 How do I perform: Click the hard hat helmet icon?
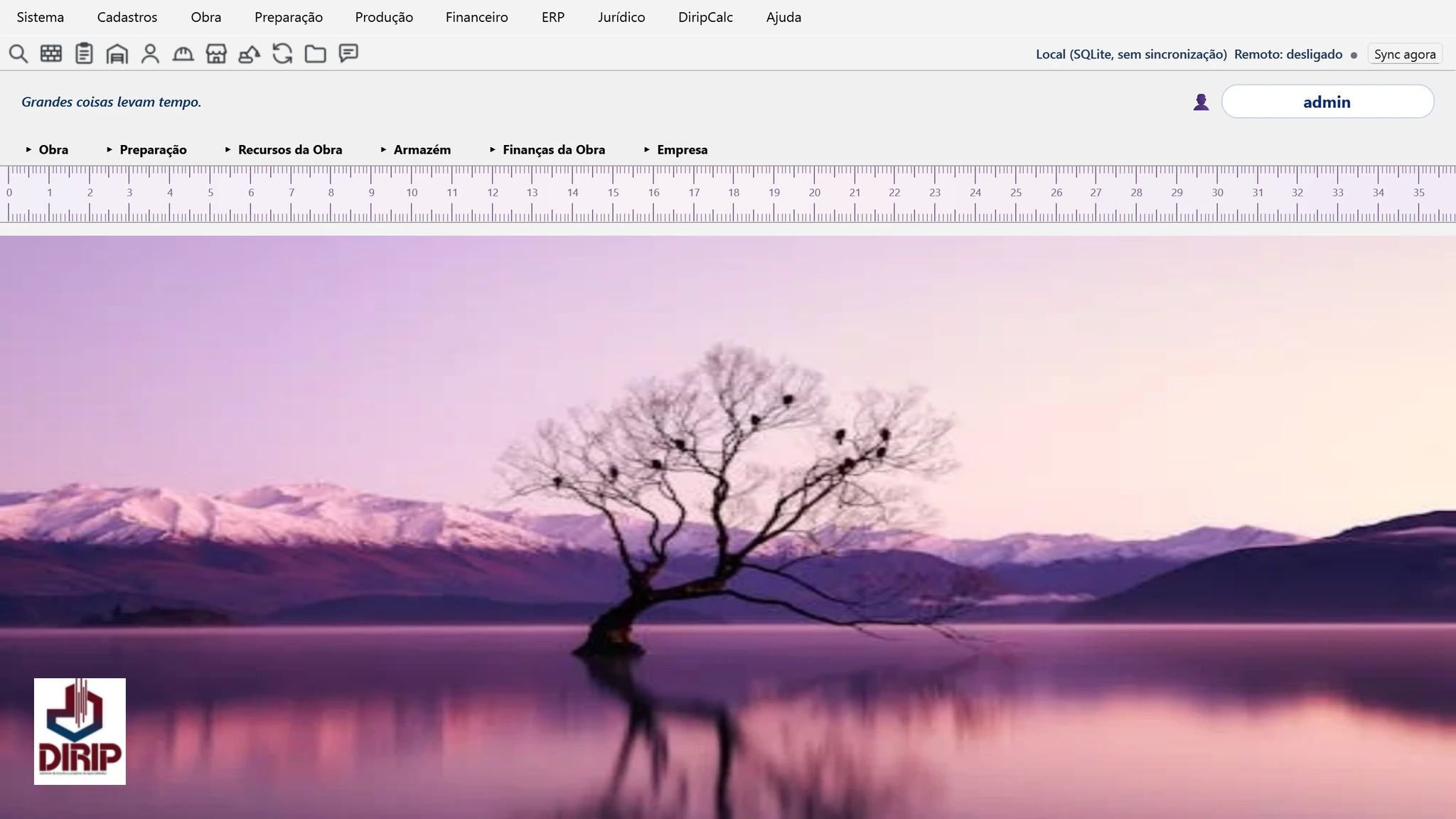[183, 54]
